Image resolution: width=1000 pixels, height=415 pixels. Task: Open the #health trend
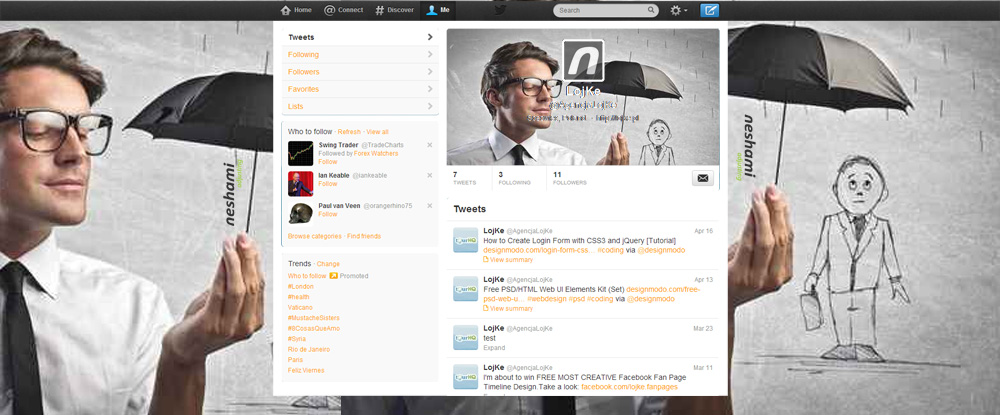pyautogui.click(x=298, y=297)
